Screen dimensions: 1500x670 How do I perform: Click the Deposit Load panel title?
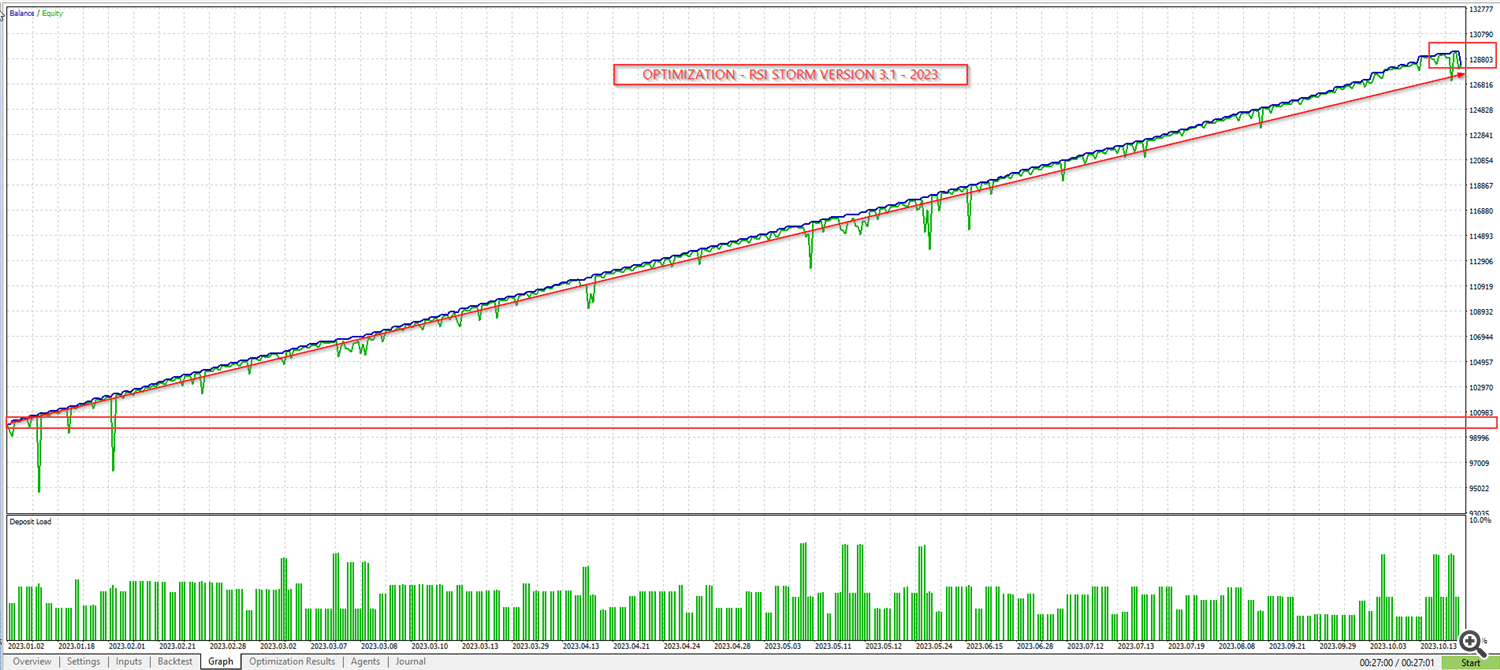(x=30, y=521)
